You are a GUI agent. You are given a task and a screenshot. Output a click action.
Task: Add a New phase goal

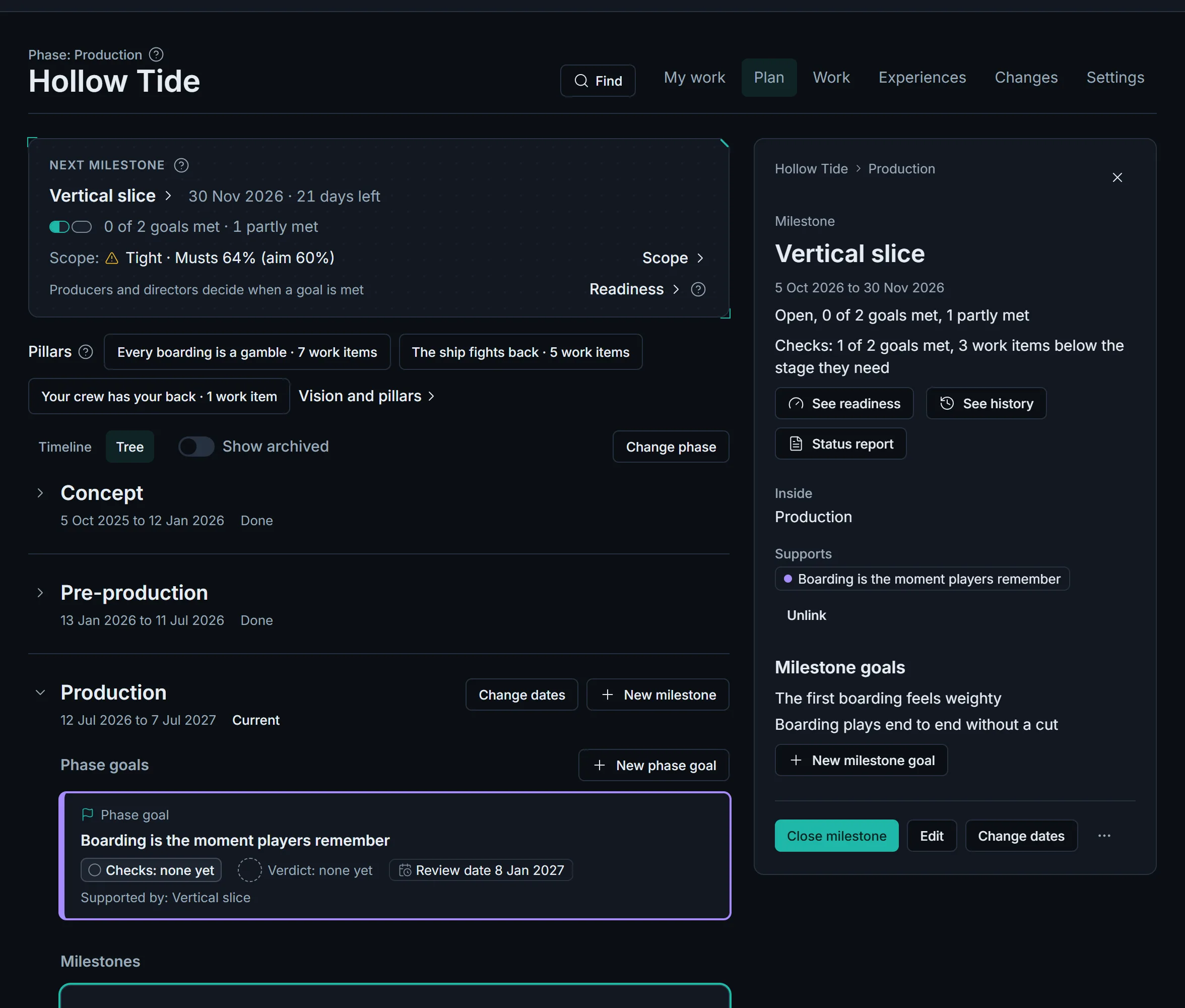coord(653,765)
